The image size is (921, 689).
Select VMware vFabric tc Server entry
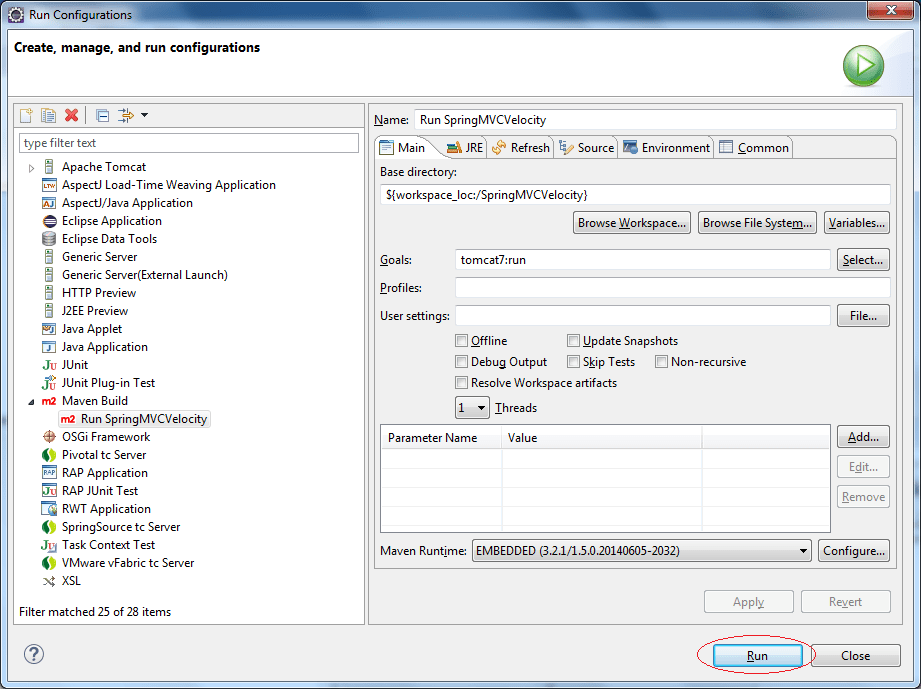point(128,563)
